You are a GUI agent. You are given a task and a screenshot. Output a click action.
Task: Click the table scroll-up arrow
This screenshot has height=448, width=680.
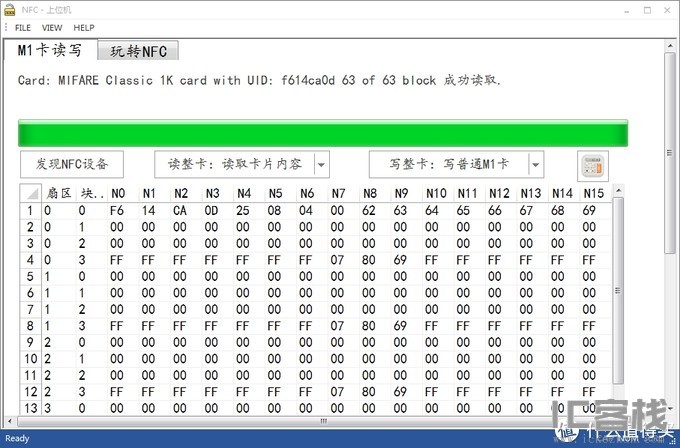click(x=618, y=190)
